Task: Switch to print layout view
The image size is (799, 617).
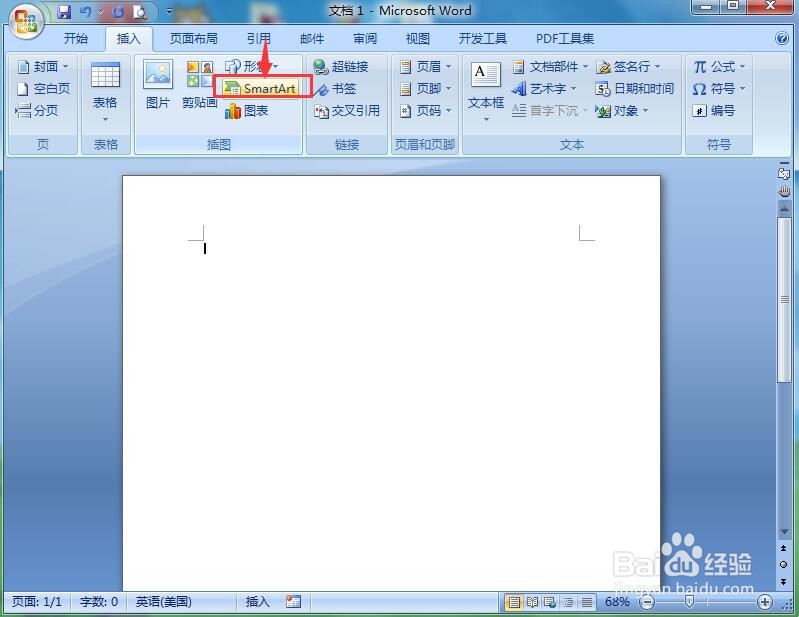Action: (x=514, y=603)
